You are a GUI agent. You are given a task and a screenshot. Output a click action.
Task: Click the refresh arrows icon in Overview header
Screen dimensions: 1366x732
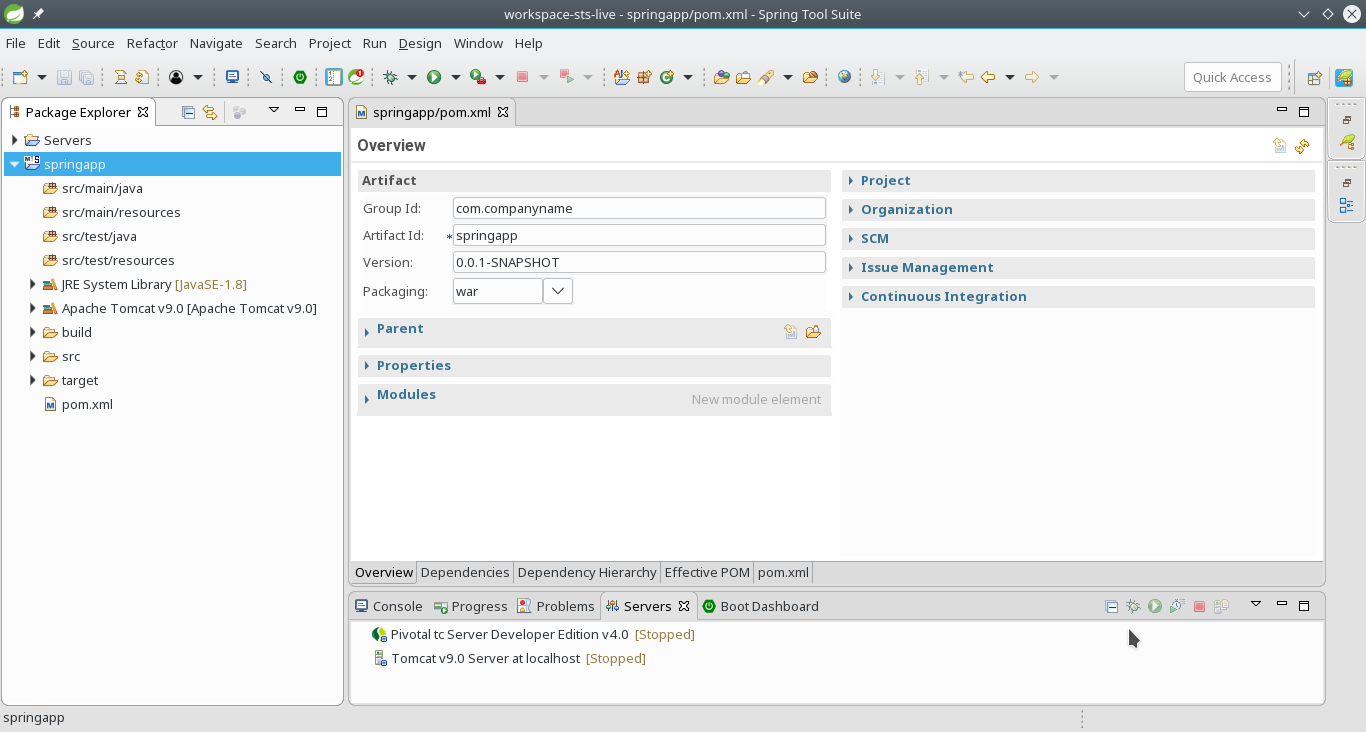1302,146
